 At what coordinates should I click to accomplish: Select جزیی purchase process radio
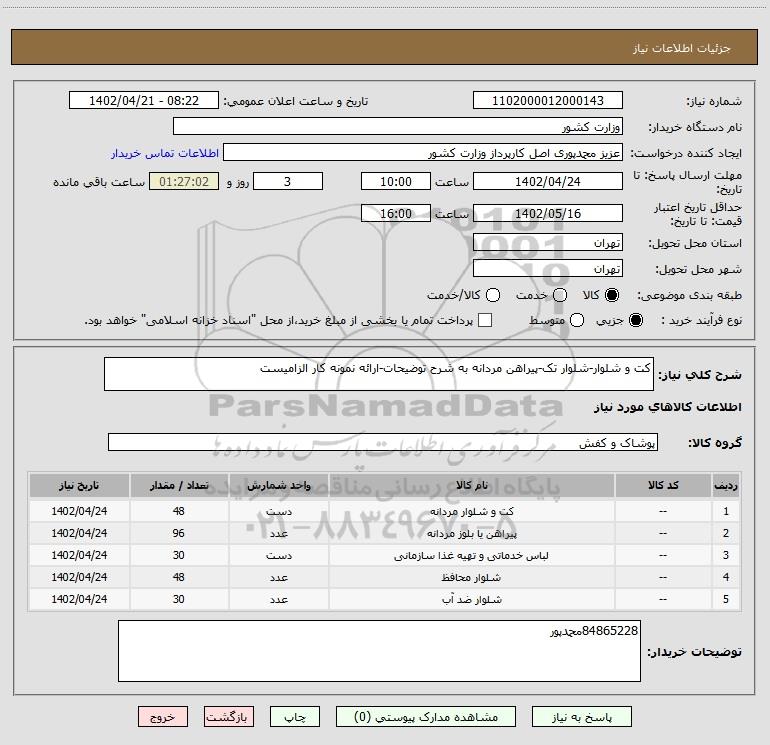pos(636,320)
